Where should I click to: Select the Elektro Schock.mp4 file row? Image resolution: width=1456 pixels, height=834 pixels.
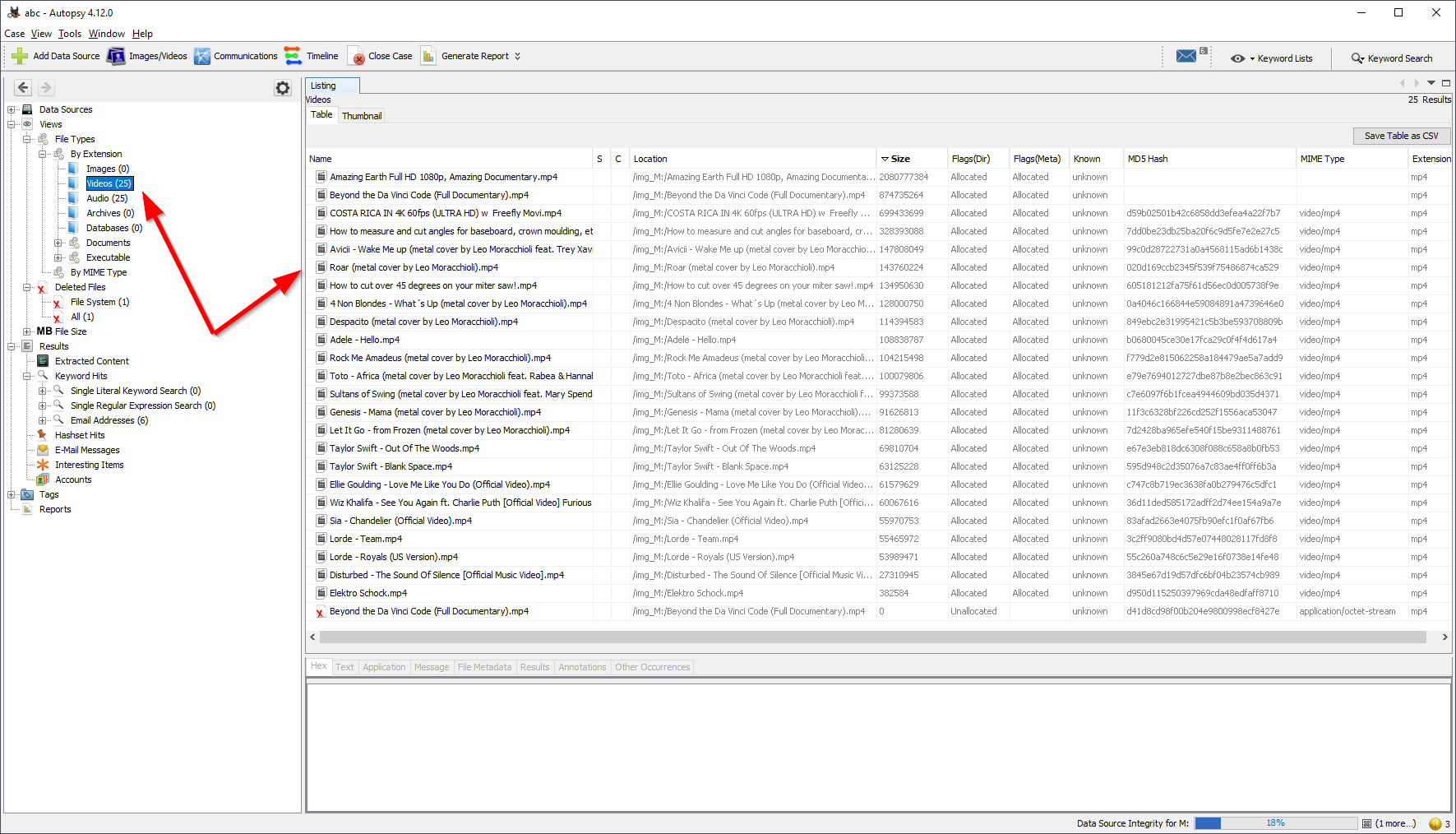[x=878, y=593]
